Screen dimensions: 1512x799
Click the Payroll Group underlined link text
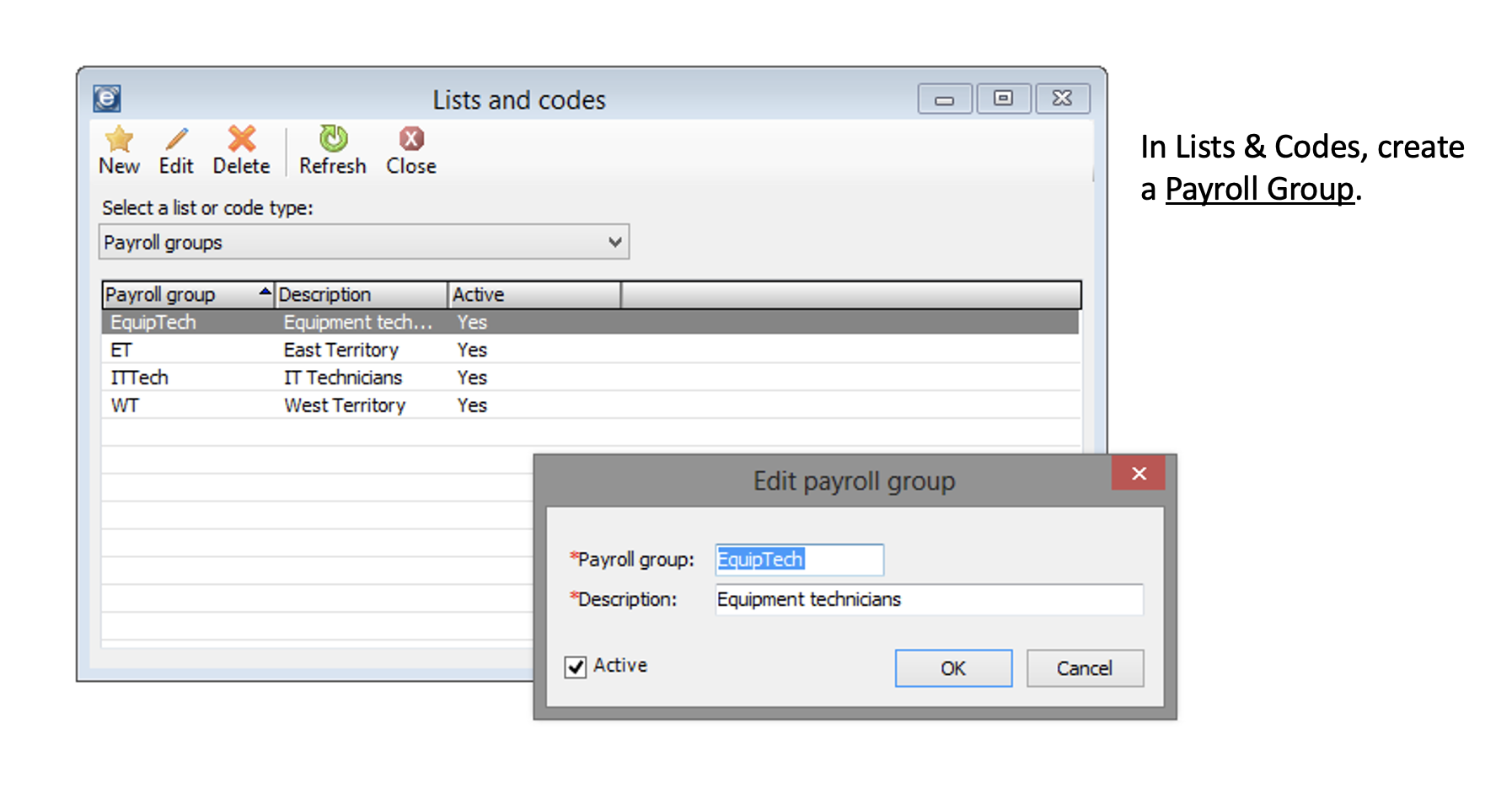[x=1259, y=189]
